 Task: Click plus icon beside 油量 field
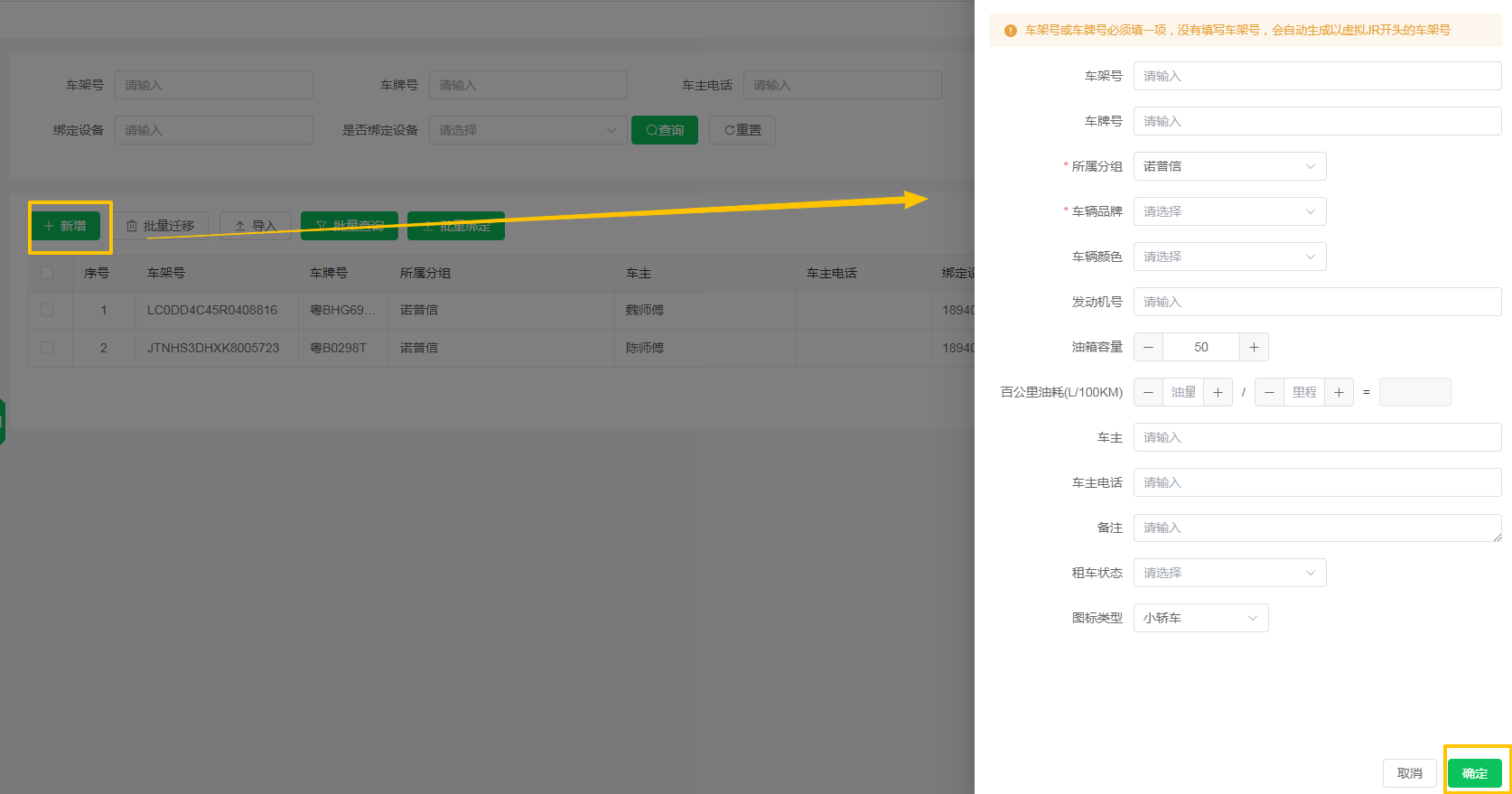click(x=1218, y=392)
